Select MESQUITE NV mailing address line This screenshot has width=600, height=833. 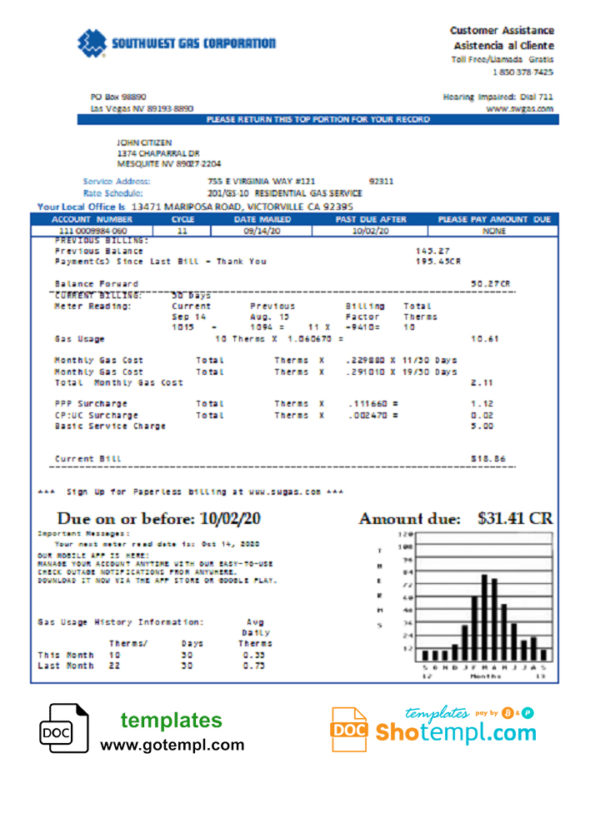click(168, 164)
